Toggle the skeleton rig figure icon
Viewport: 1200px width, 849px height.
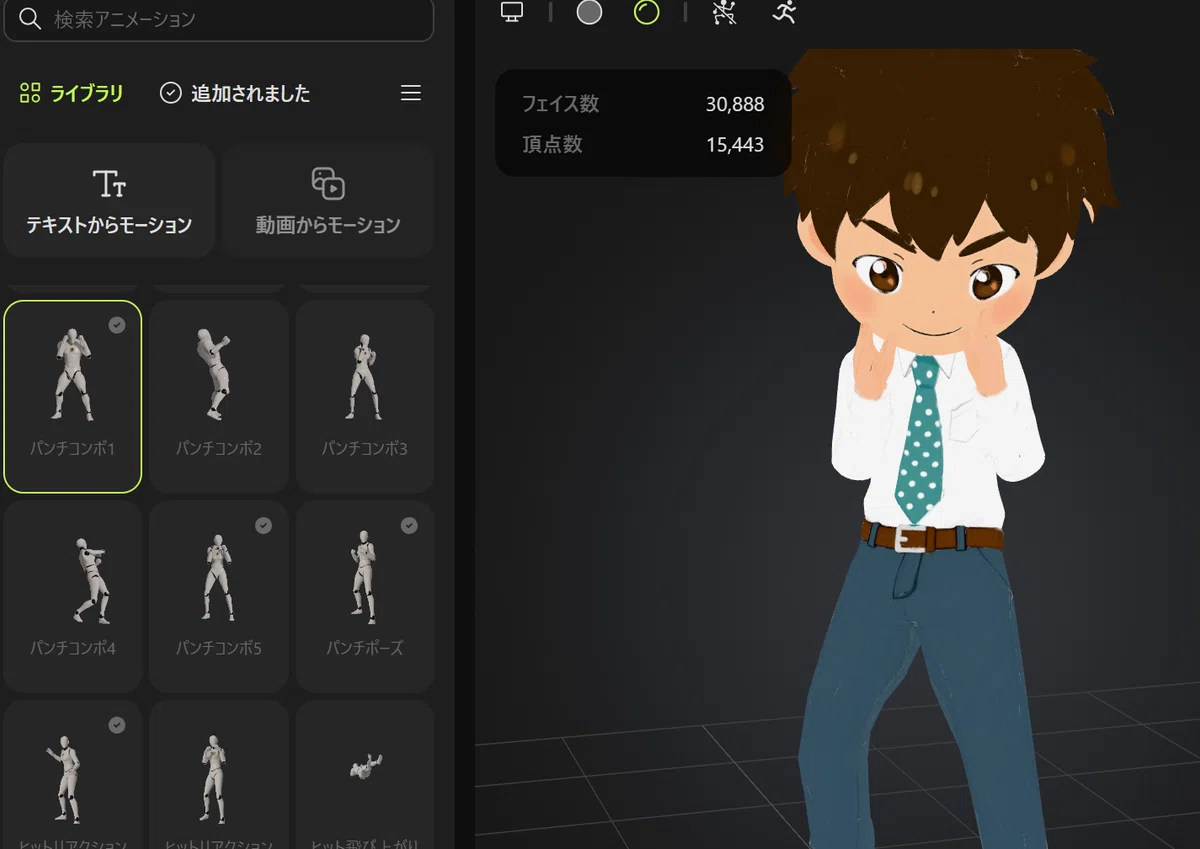[x=724, y=12]
